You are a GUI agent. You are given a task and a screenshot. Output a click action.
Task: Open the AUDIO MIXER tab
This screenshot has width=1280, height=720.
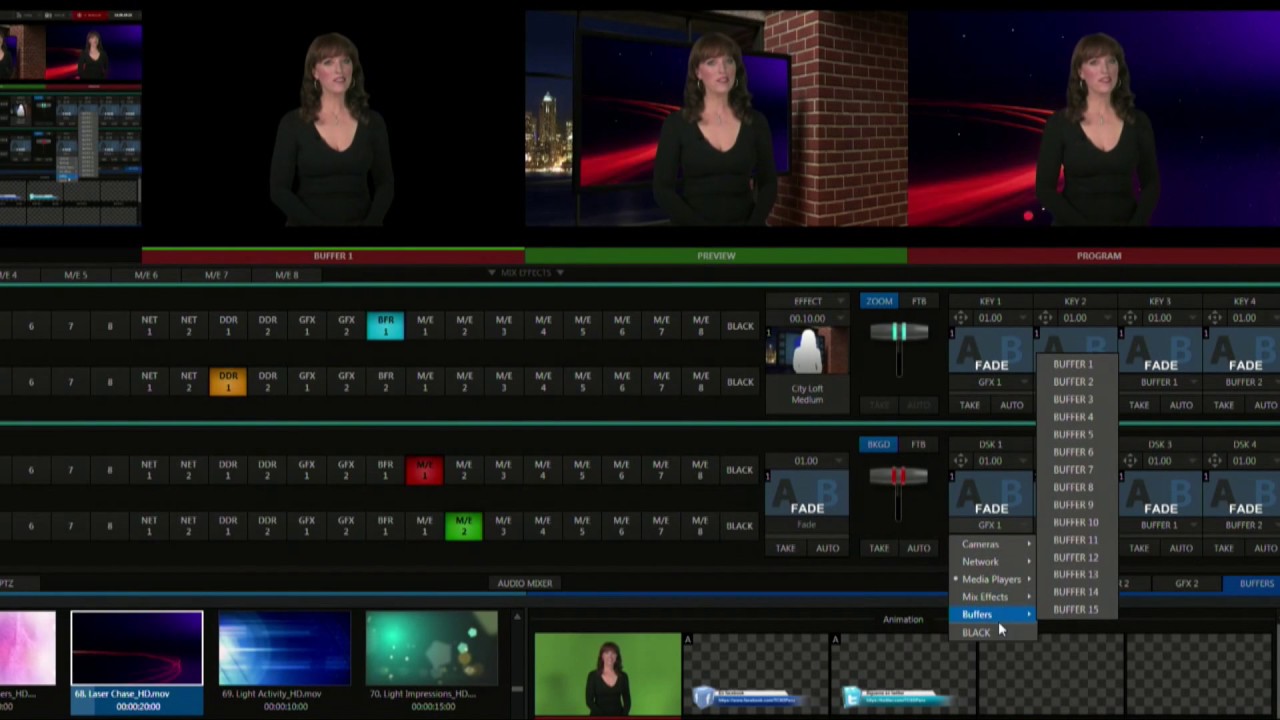click(525, 583)
